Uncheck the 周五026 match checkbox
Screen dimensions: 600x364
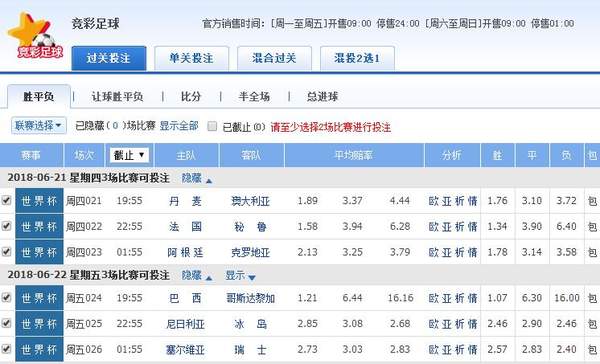click(x=7, y=348)
